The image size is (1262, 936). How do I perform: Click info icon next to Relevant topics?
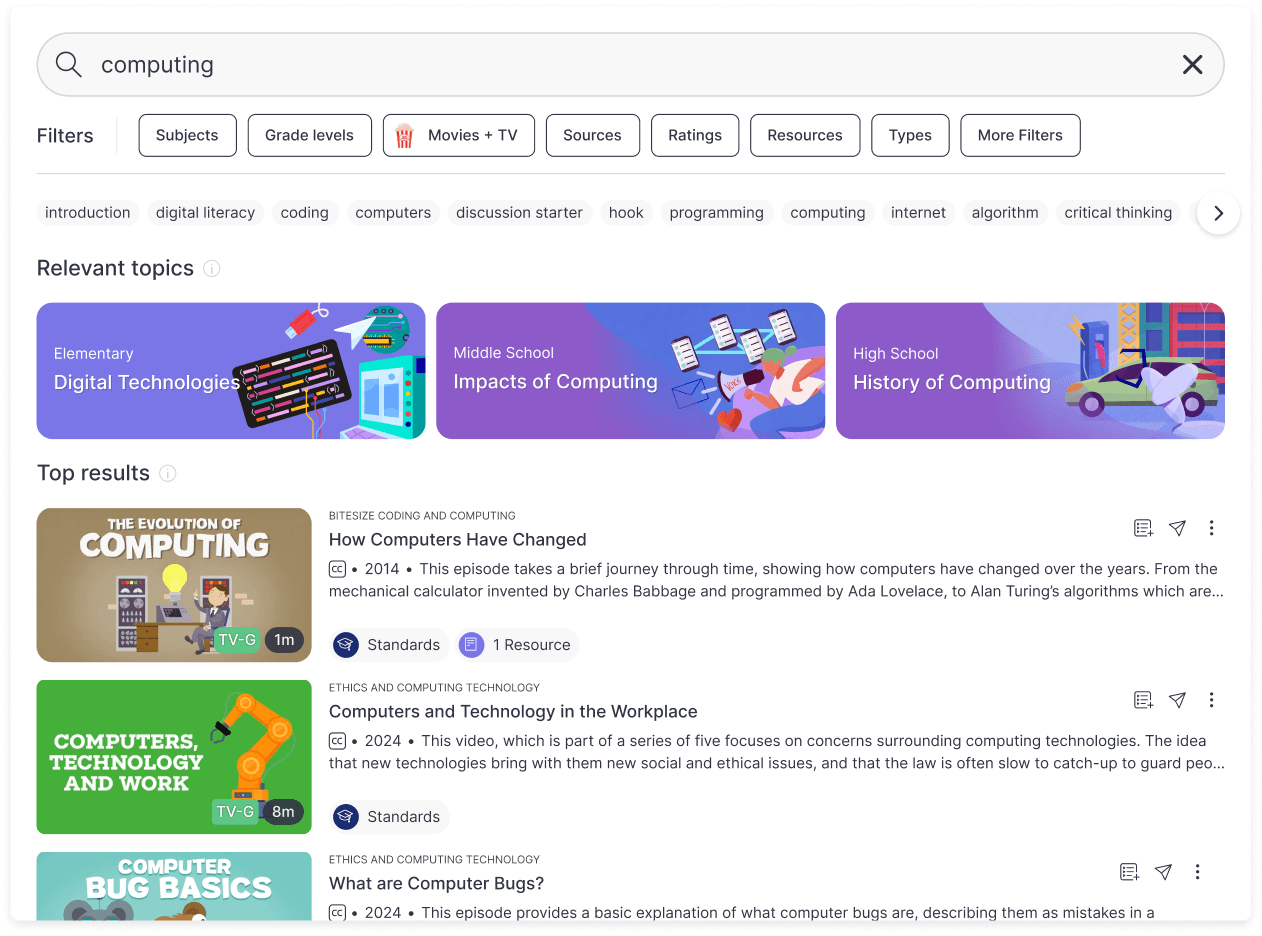tap(211, 268)
